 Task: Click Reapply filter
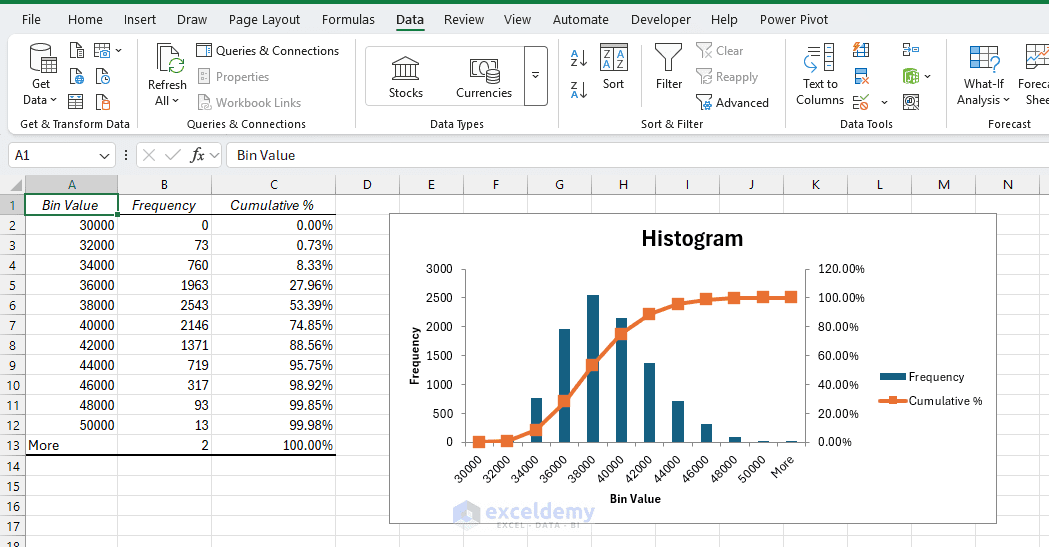[x=727, y=77]
